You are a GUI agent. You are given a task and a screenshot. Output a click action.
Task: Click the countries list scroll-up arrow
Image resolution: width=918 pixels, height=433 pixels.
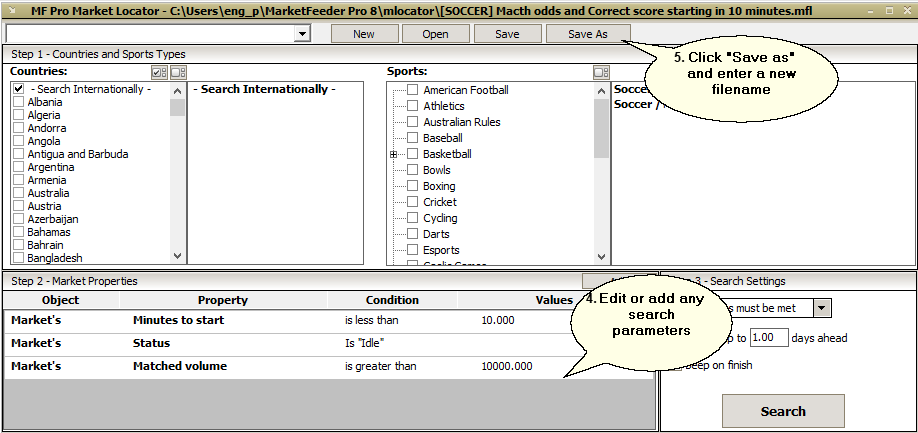(x=177, y=91)
